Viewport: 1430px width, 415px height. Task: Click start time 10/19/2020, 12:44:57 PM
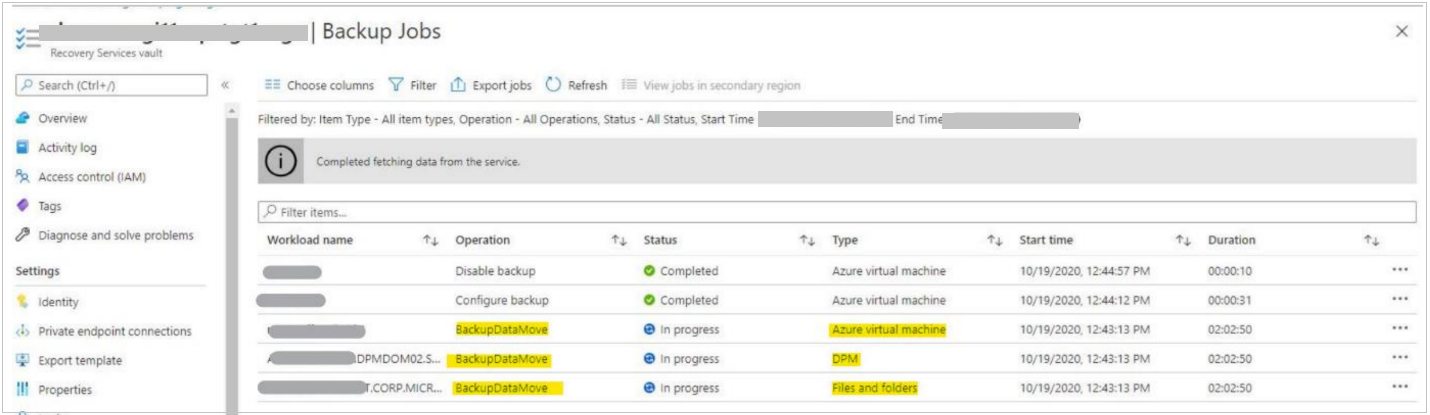(1086, 271)
